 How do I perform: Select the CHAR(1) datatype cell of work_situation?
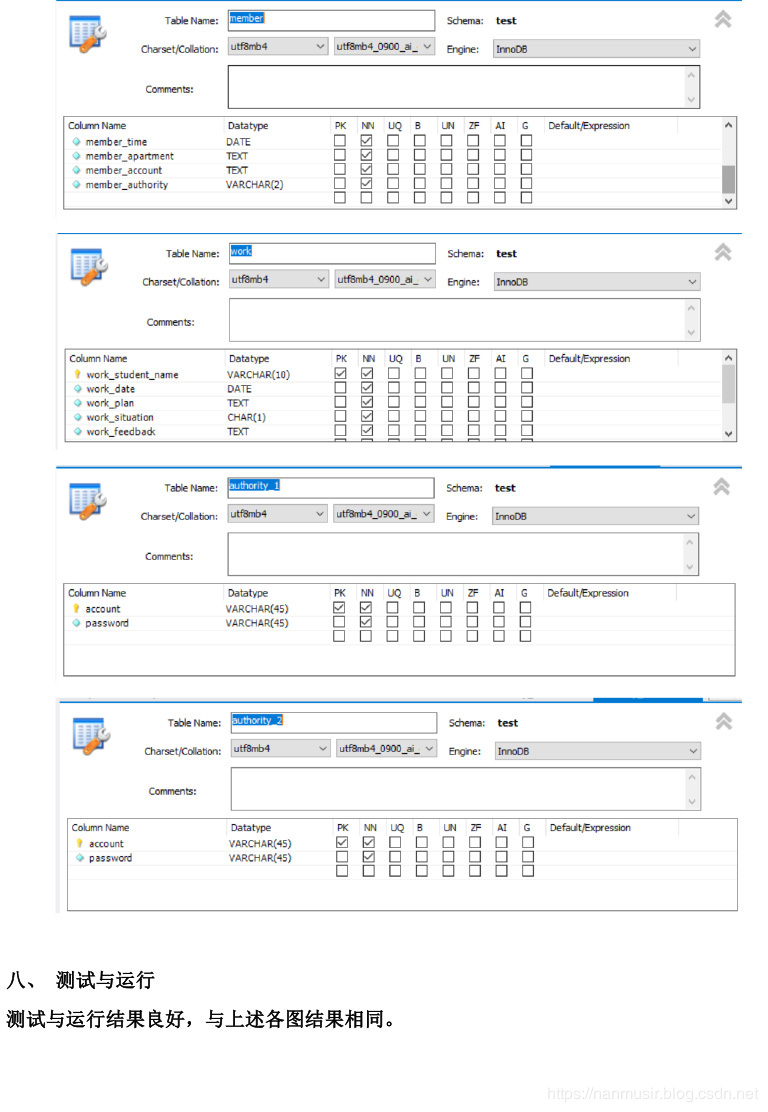[246, 417]
